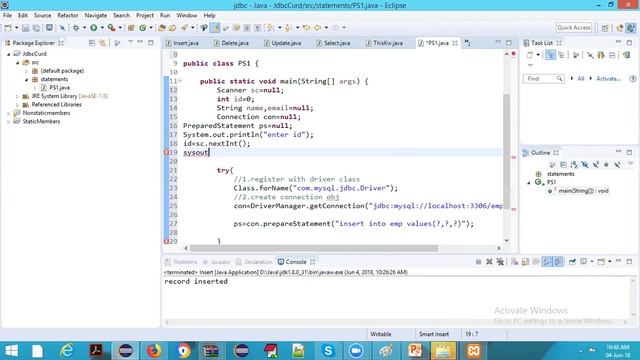Open the File menu
Screen dimensions: 640x360
[7, 16]
